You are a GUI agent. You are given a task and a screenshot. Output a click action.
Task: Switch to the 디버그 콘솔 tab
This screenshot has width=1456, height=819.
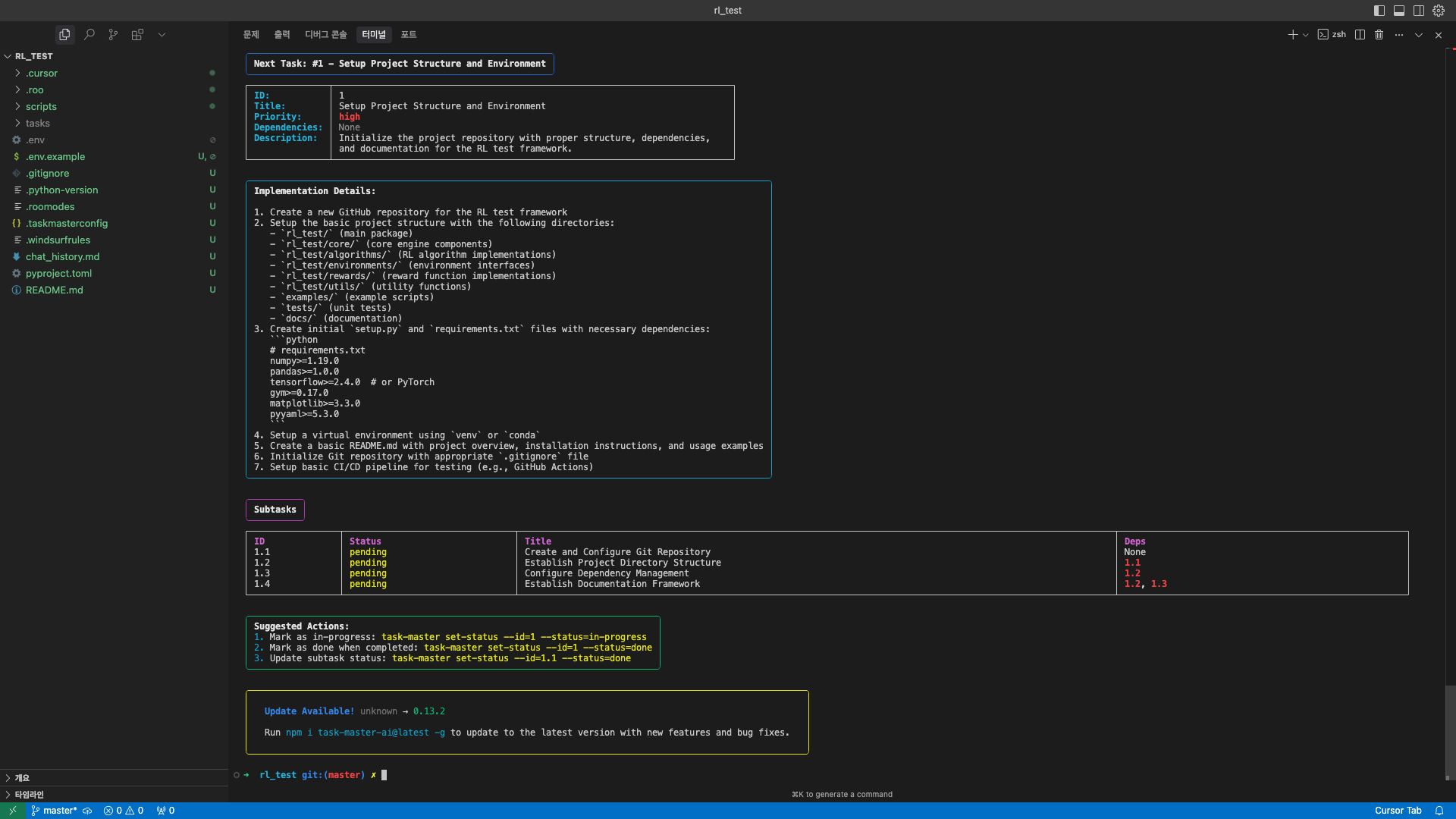325,35
